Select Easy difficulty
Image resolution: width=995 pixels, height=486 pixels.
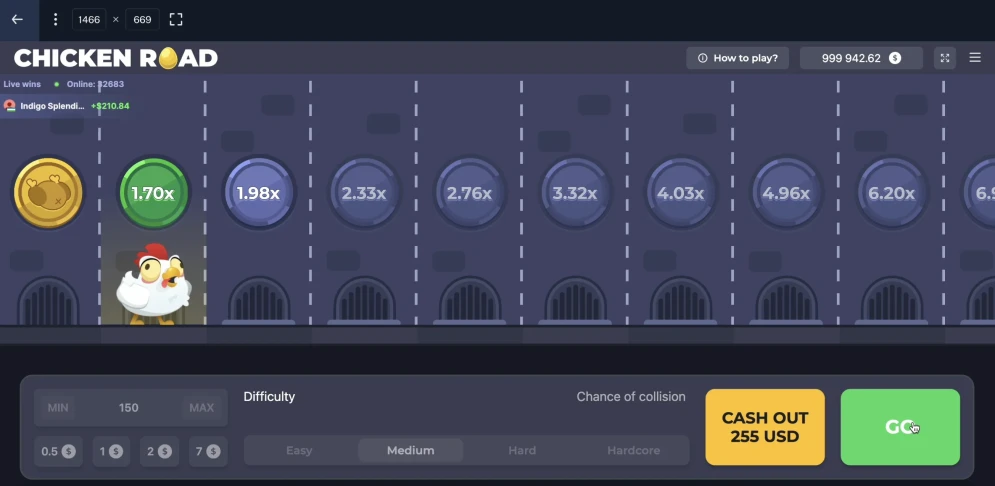(x=299, y=450)
